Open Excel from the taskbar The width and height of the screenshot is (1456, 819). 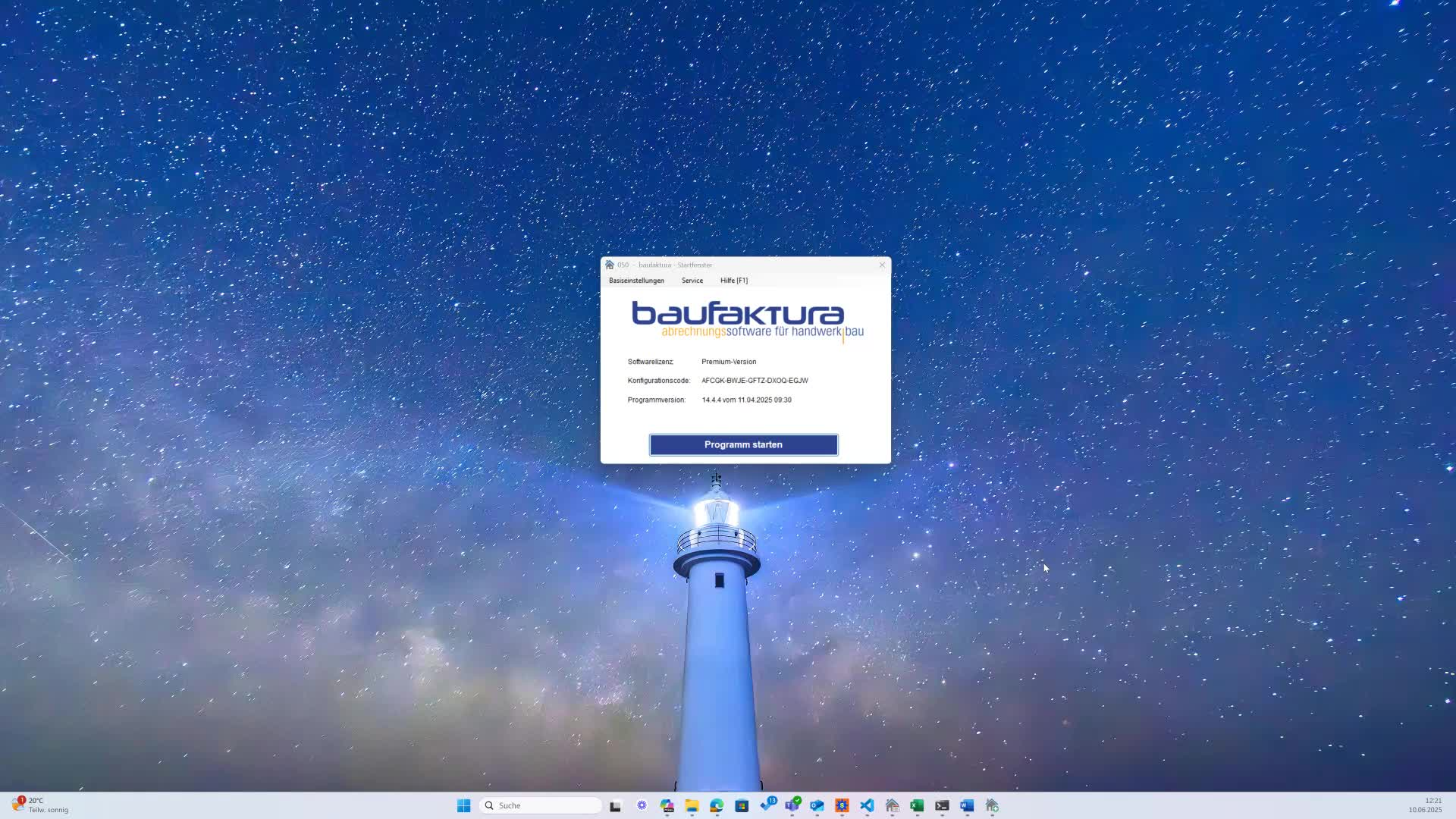(917, 805)
